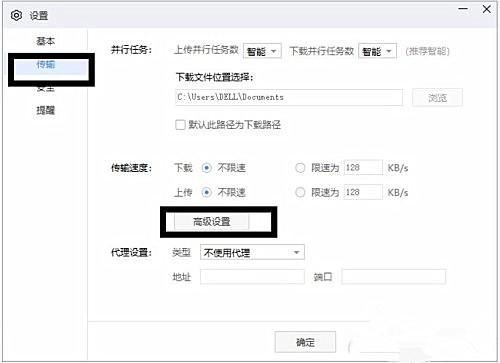This screenshot has height=363, width=500.
Task: Click the (推荐智能) hint text
Action: click(427, 51)
